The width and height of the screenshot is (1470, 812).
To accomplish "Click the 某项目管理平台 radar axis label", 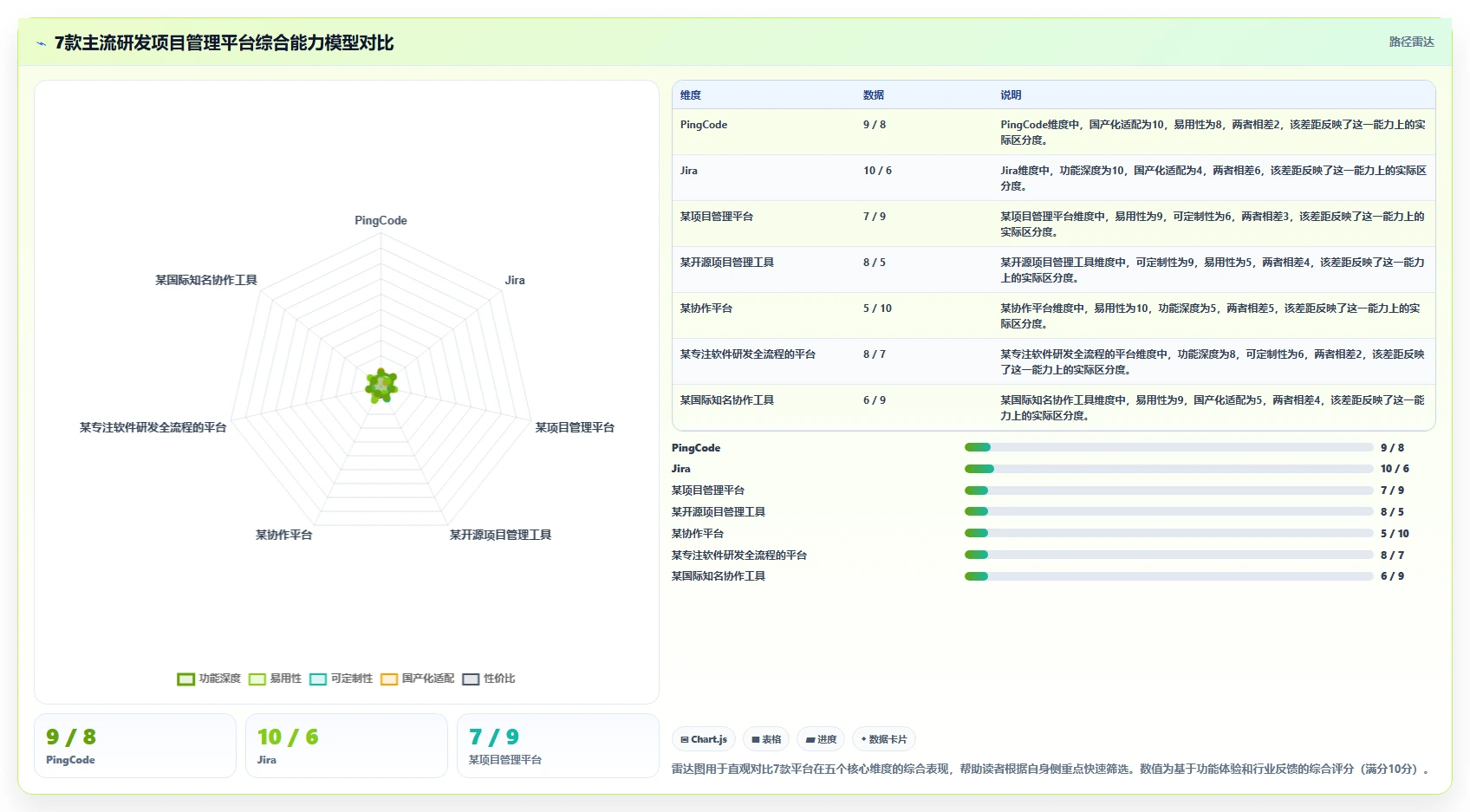I will [575, 427].
